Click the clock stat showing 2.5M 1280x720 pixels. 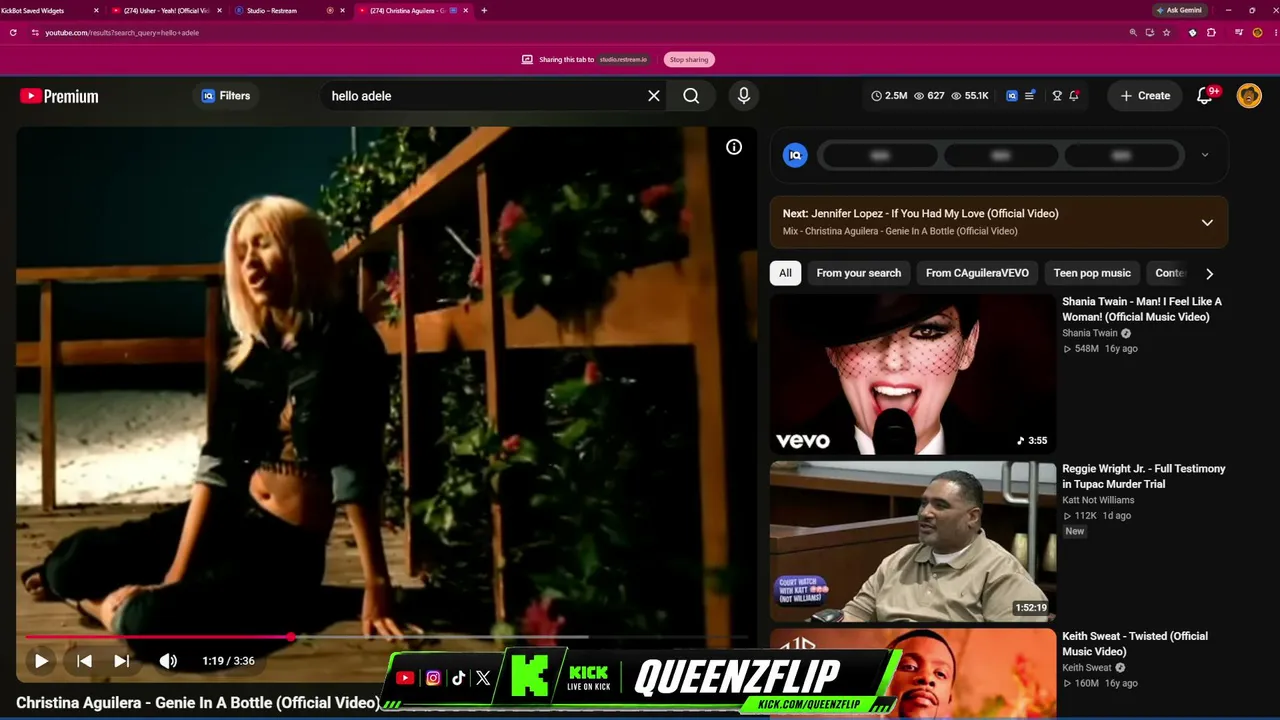point(889,96)
